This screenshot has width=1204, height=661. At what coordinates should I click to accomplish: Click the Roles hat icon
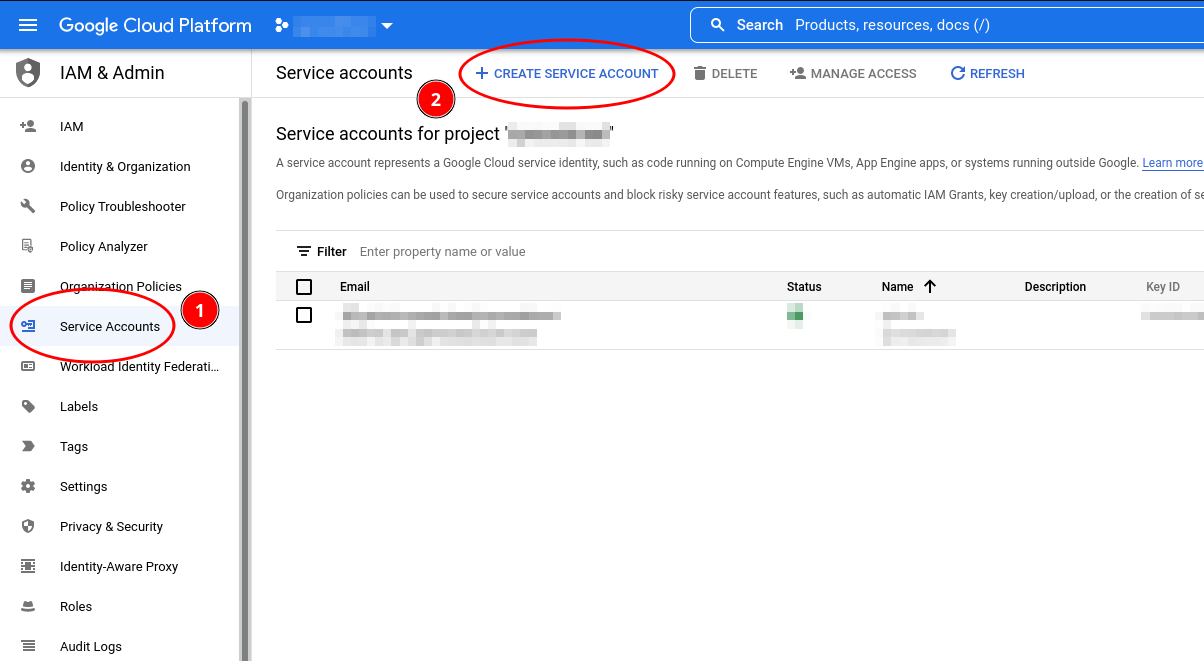click(28, 606)
